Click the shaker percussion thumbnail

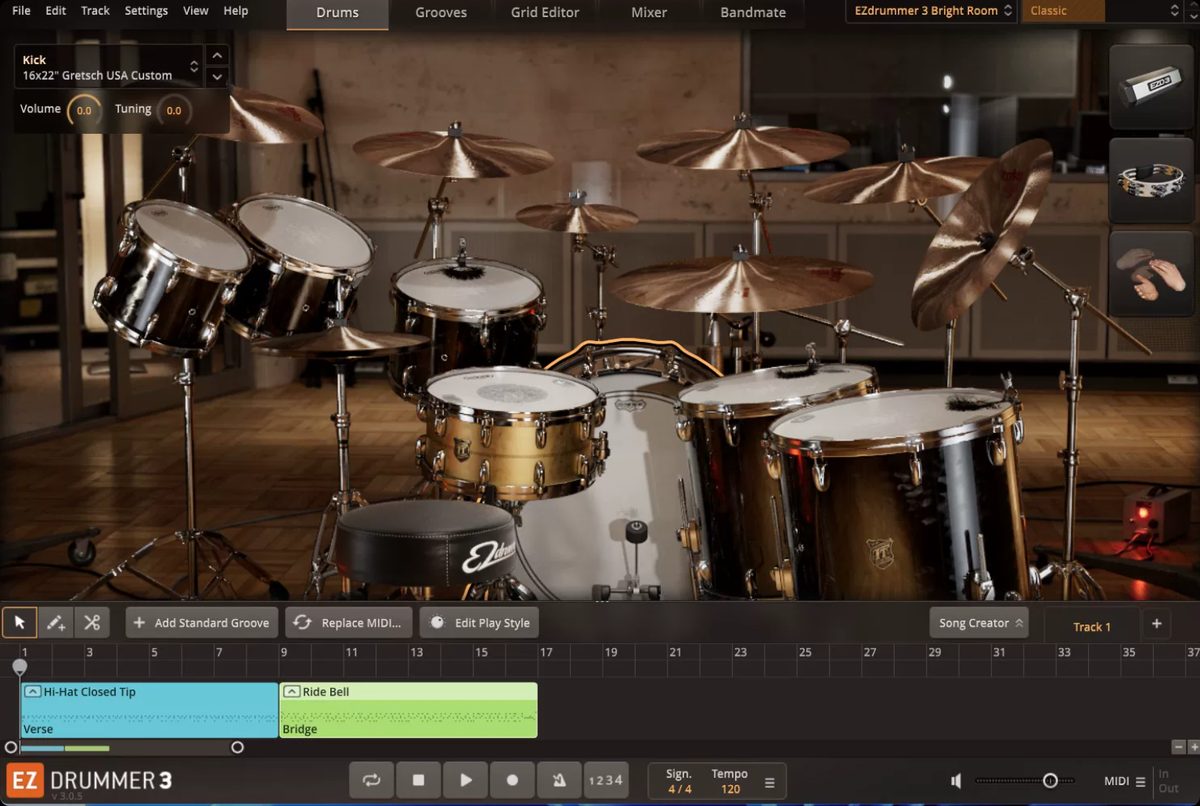(1151, 87)
